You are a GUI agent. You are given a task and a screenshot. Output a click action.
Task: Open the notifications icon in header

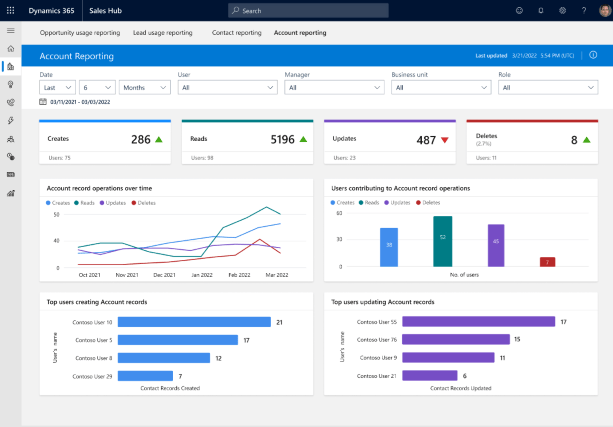(x=541, y=10)
